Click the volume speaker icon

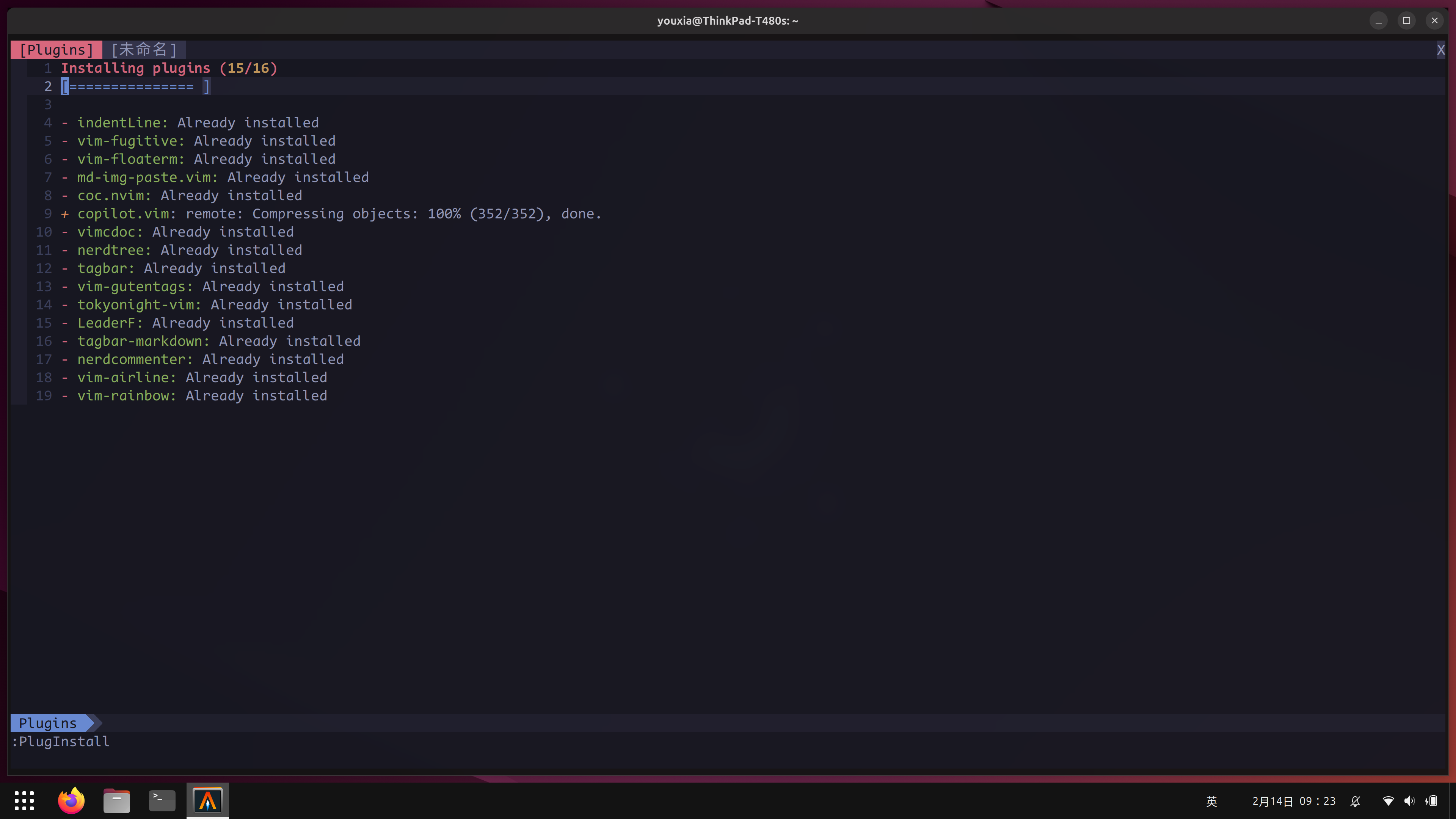(x=1410, y=801)
